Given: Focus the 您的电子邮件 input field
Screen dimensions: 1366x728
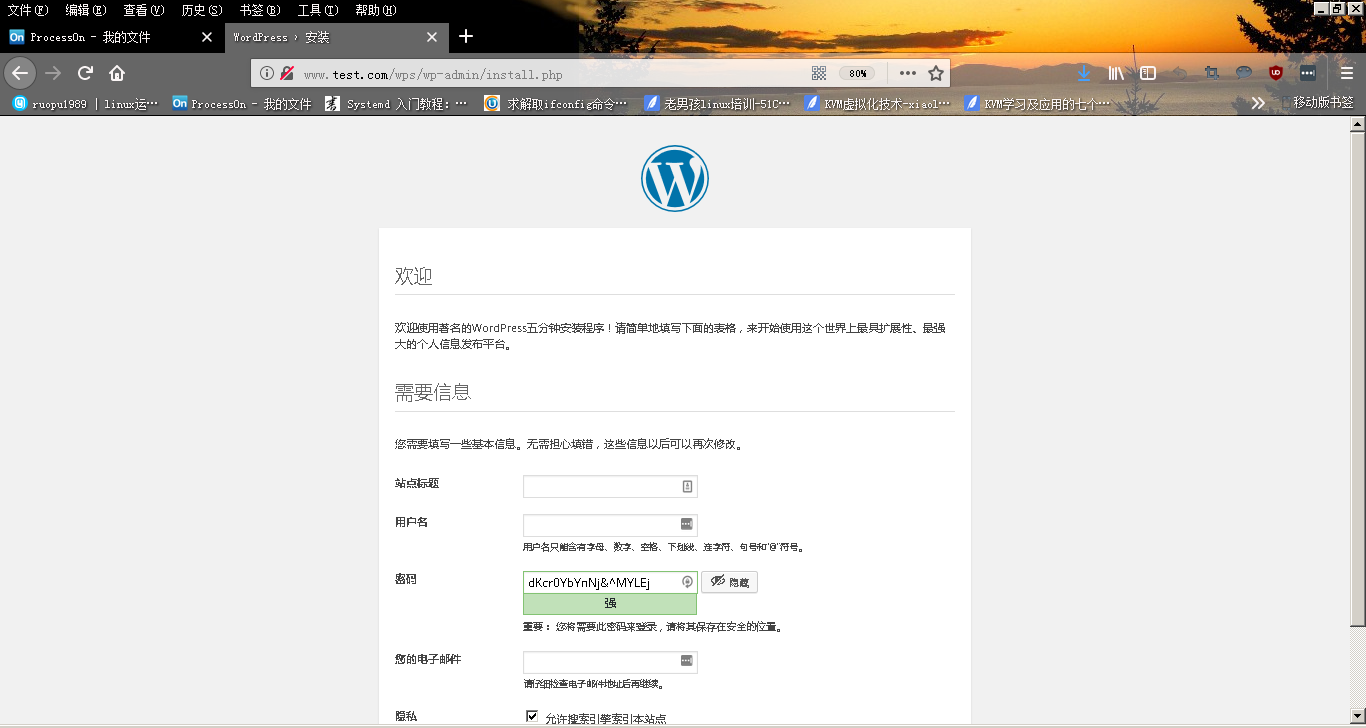Looking at the screenshot, I should [x=610, y=662].
